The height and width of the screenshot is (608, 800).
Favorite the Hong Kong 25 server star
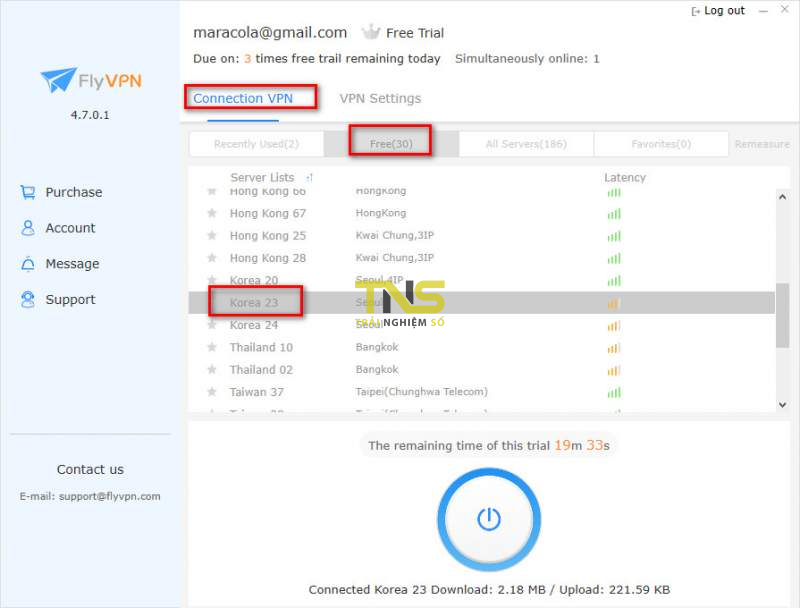(212, 235)
